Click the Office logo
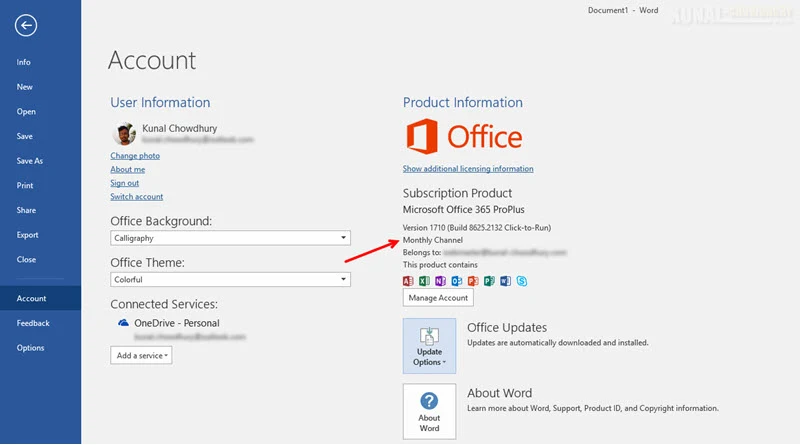 point(464,137)
